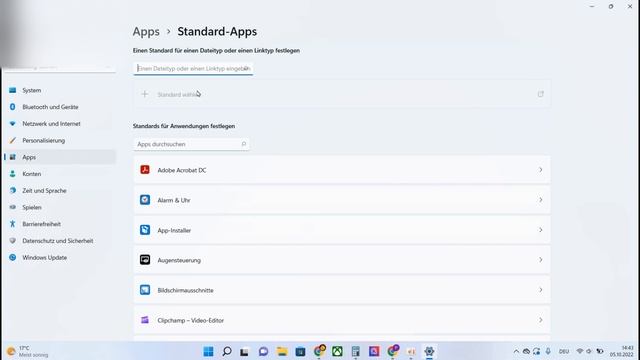The height and width of the screenshot is (360, 640).
Task: Open the Calculator in taskbar
Action: click(x=356, y=351)
